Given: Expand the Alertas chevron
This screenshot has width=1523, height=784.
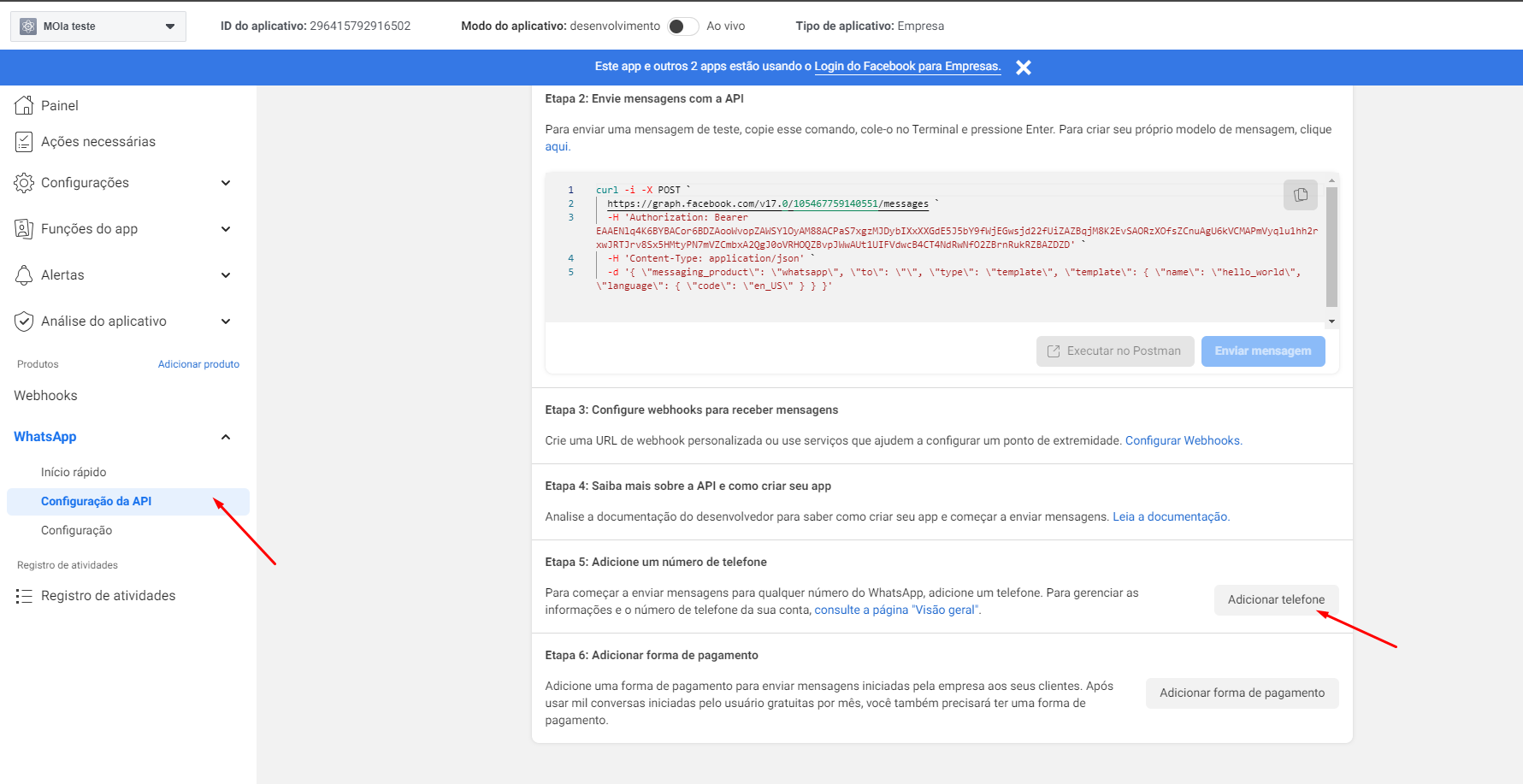Looking at the screenshot, I should coord(226,275).
